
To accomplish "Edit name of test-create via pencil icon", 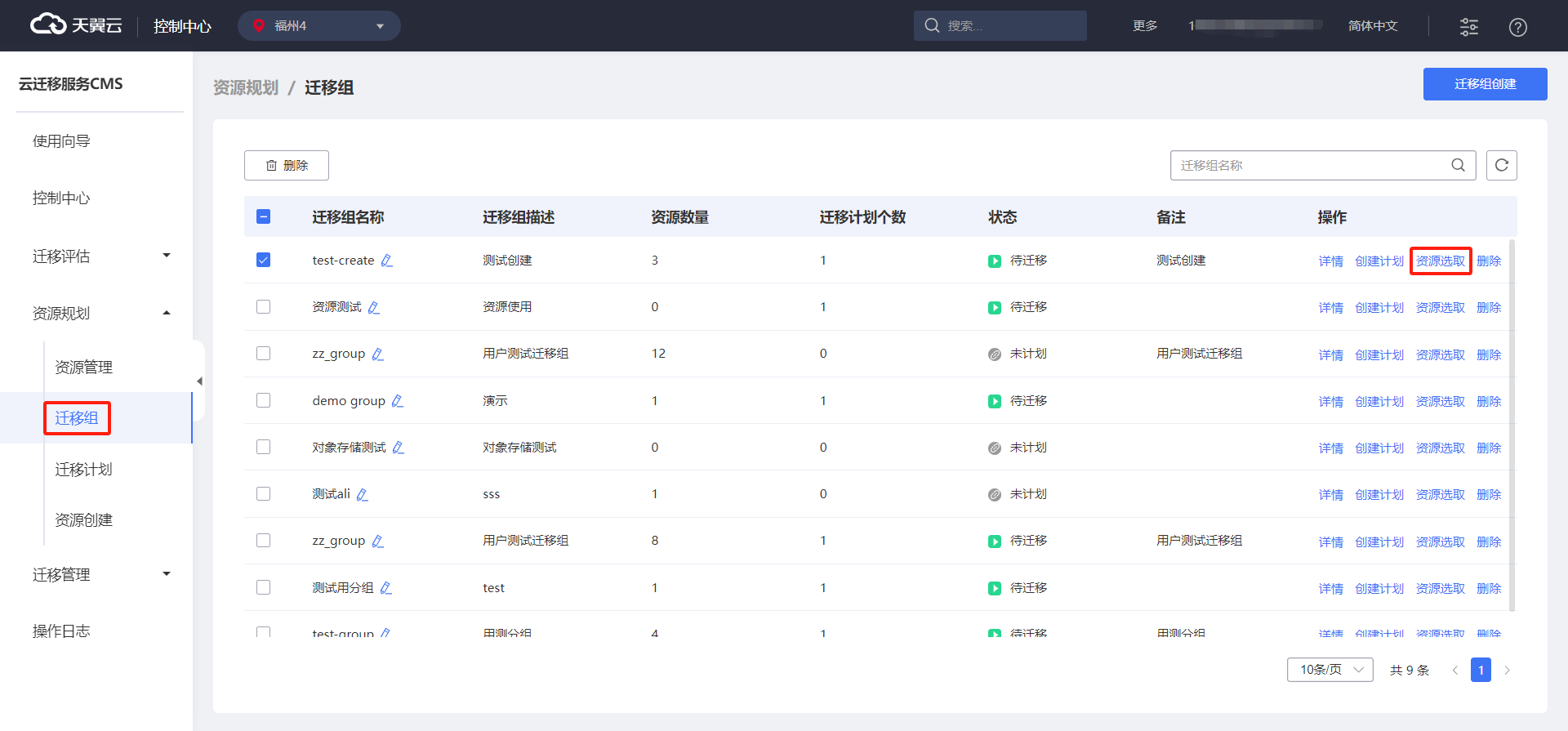I will [x=387, y=261].
